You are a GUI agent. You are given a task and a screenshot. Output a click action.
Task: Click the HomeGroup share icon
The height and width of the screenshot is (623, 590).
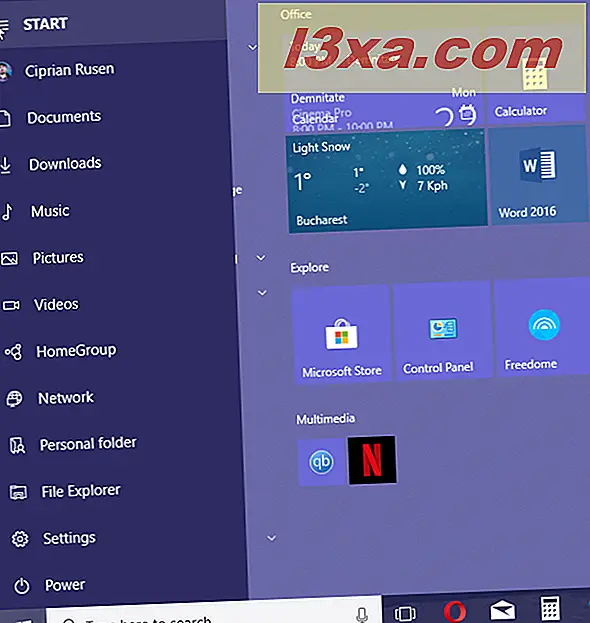pyautogui.click(x=13, y=352)
